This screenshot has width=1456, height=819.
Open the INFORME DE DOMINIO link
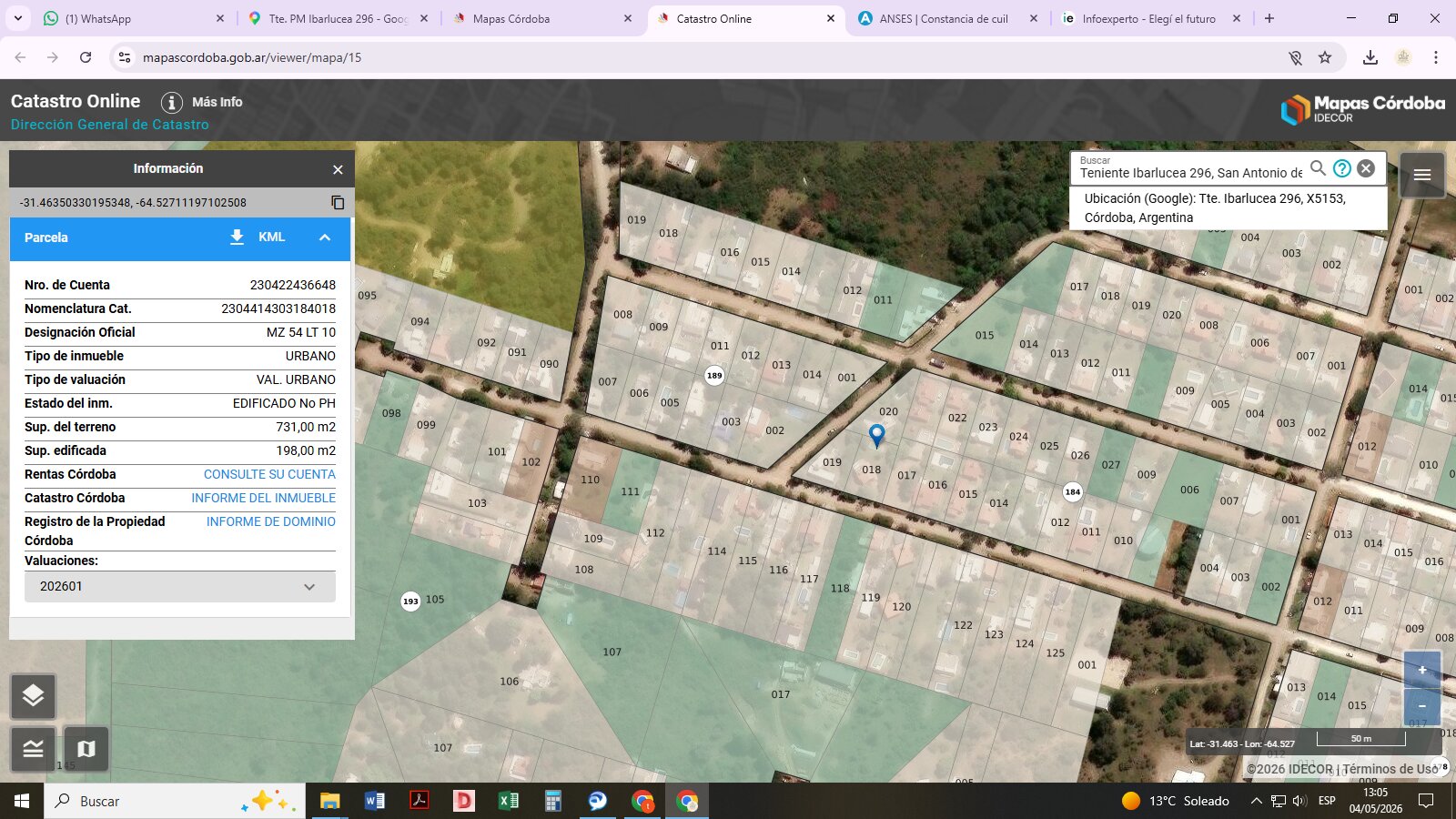270,521
